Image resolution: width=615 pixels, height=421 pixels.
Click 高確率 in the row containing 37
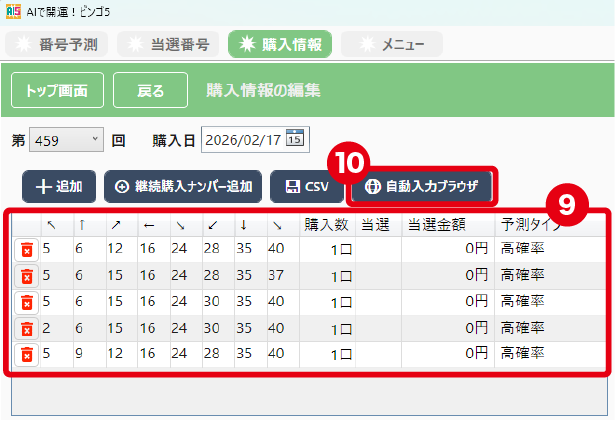522,275
